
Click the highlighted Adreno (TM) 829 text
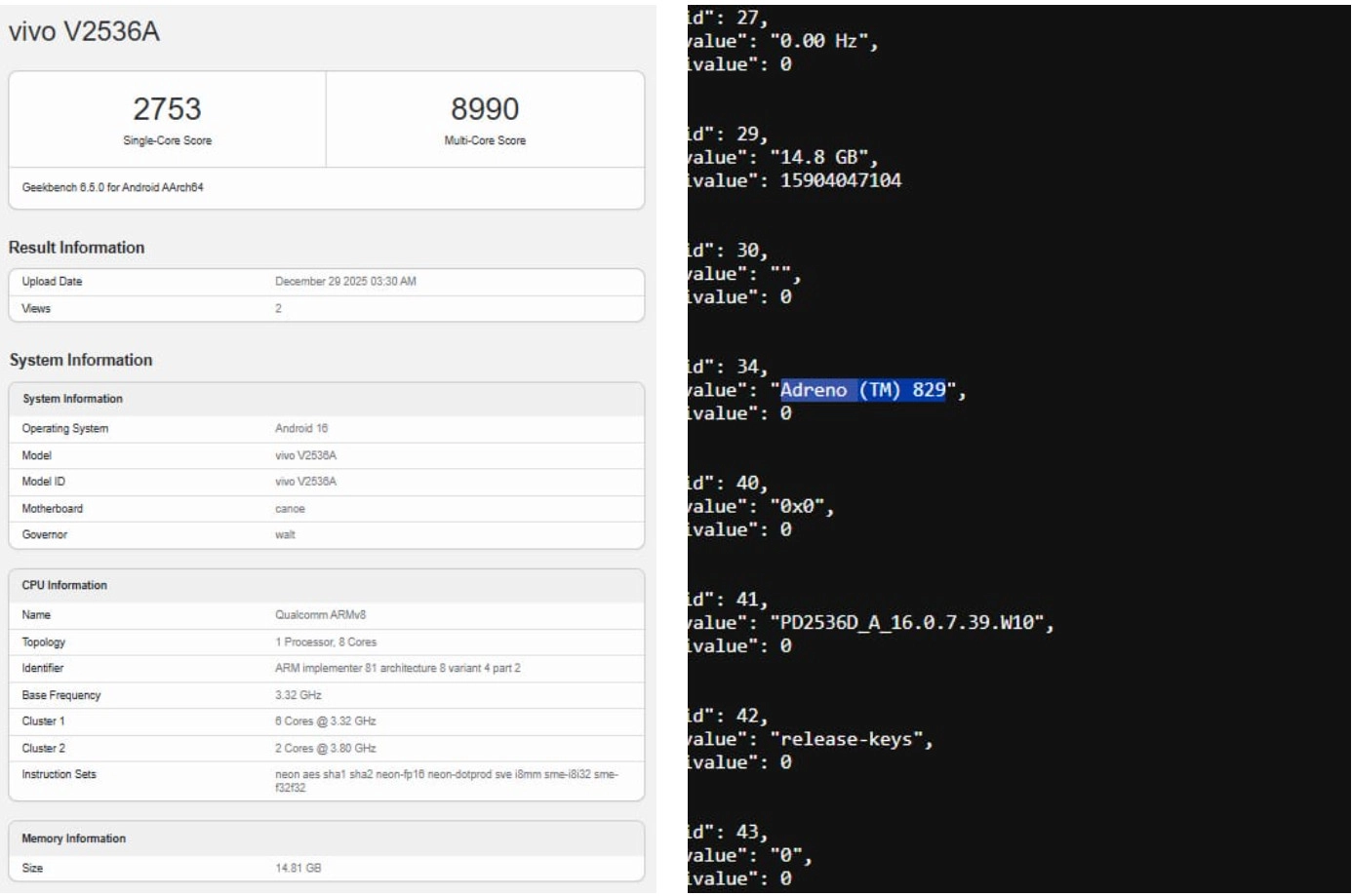862,391
